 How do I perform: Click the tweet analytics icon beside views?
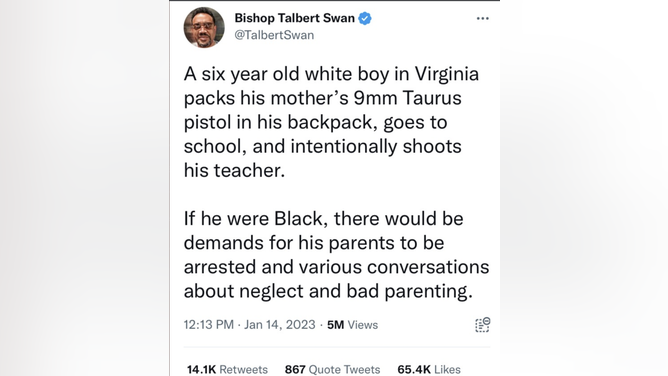coord(483,325)
